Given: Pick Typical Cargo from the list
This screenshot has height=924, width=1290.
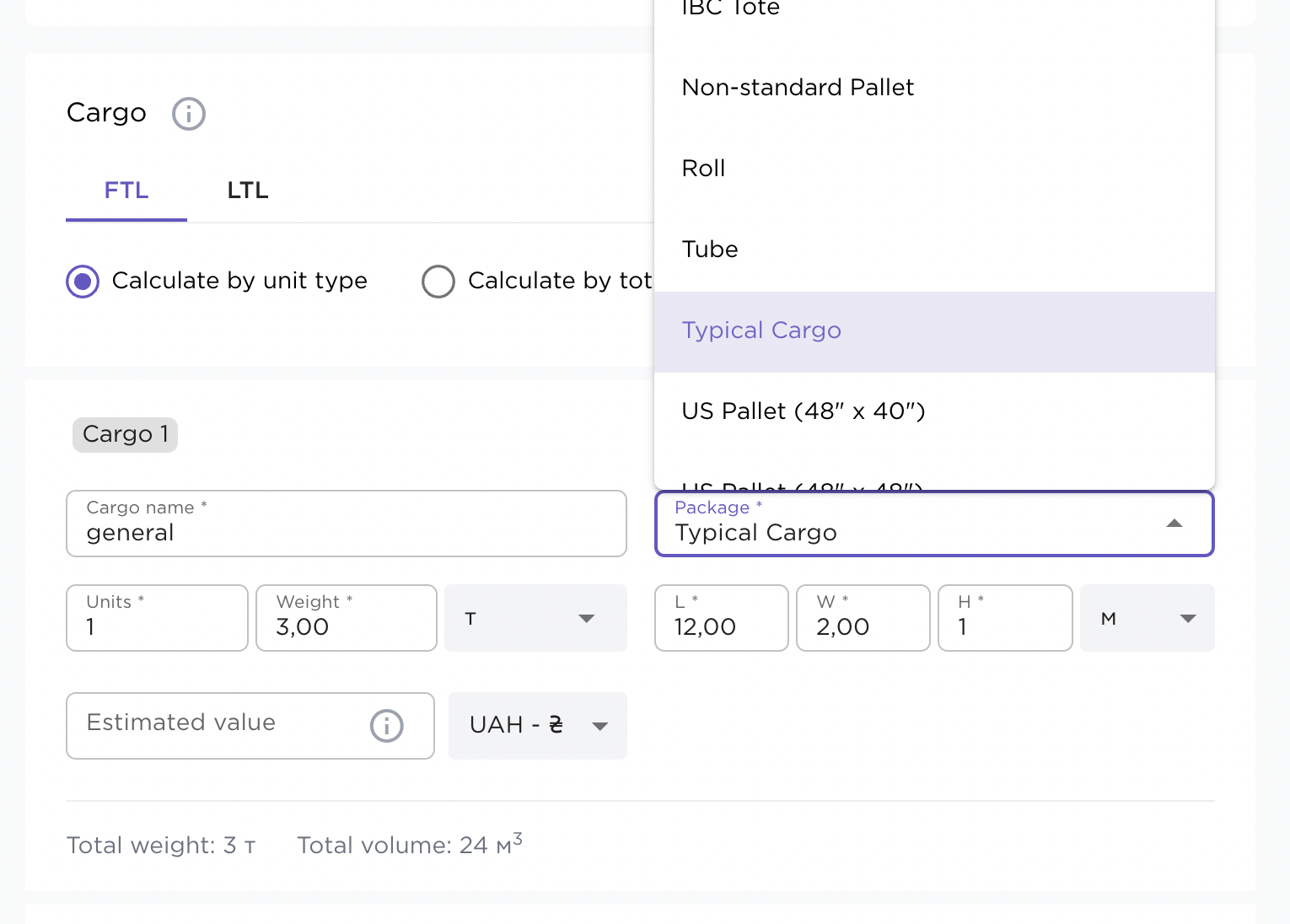Looking at the screenshot, I should tap(934, 331).
